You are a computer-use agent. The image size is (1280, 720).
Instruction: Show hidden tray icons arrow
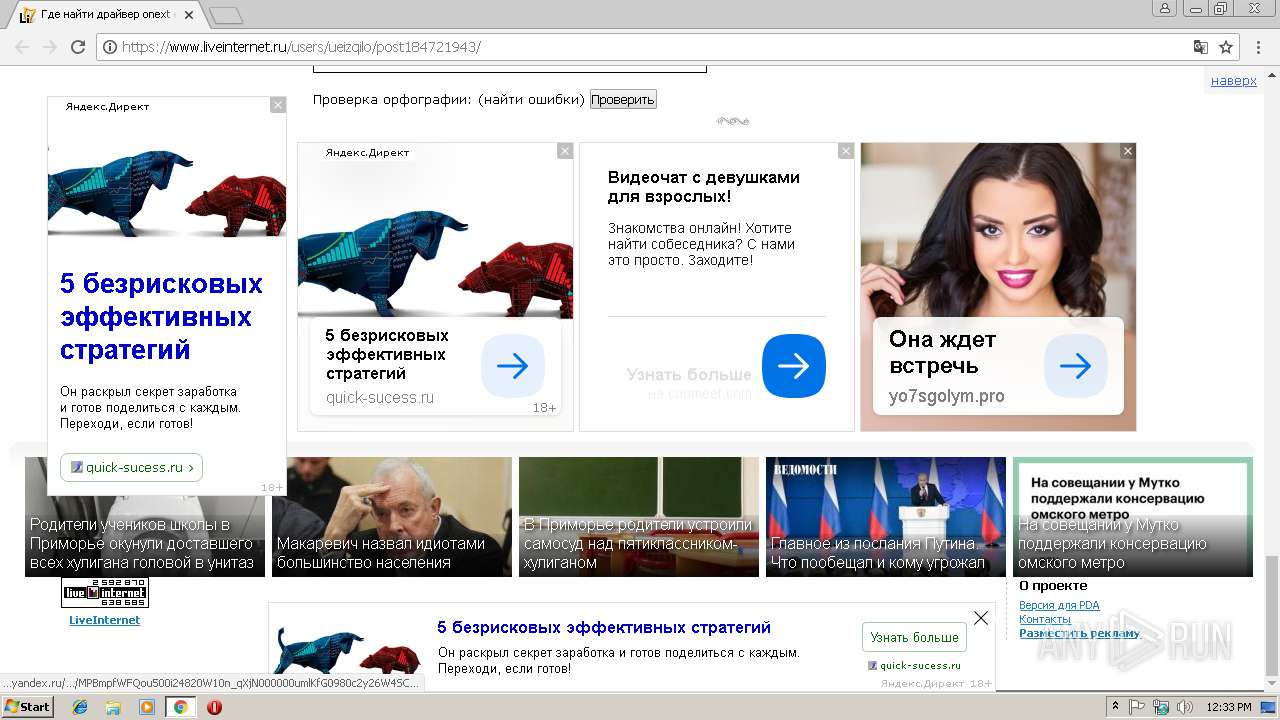(1116, 707)
